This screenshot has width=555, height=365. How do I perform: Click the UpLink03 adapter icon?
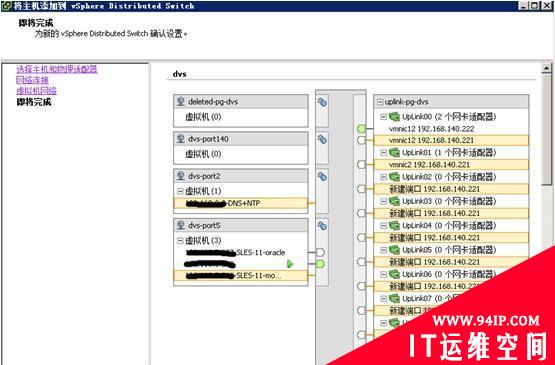coord(394,201)
